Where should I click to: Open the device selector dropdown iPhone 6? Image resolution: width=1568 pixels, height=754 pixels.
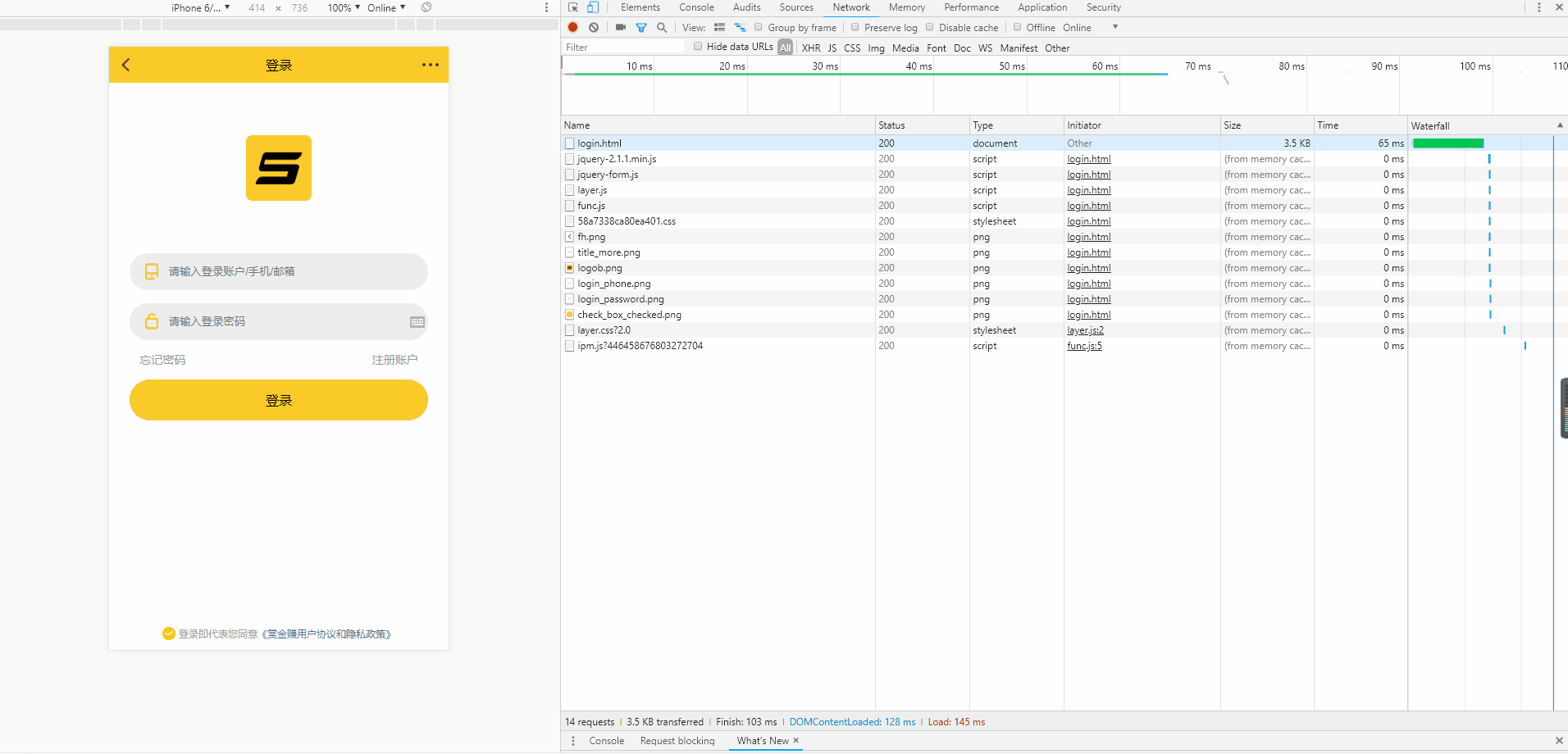coord(201,7)
